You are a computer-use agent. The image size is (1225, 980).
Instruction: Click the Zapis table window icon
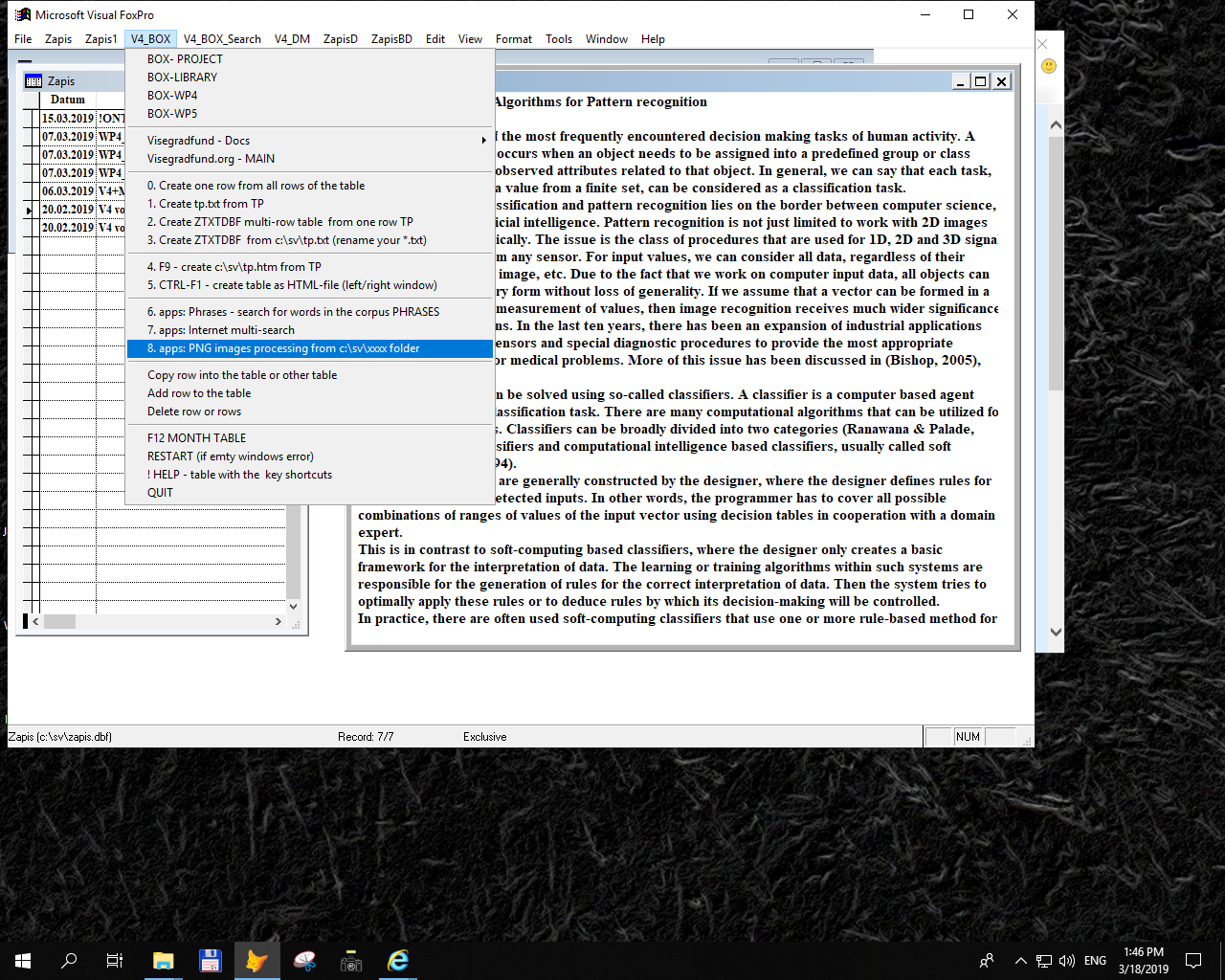coord(33,81)
